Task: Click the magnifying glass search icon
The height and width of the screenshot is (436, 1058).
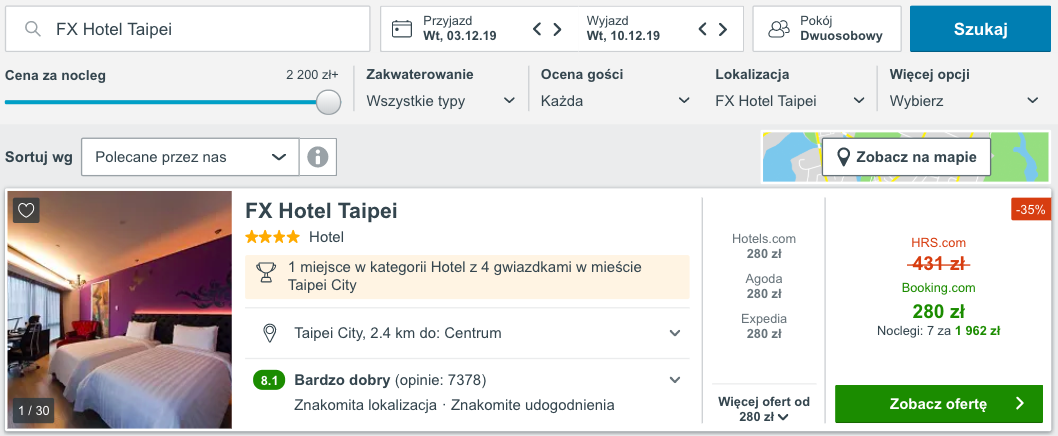Action: point(34,29)
